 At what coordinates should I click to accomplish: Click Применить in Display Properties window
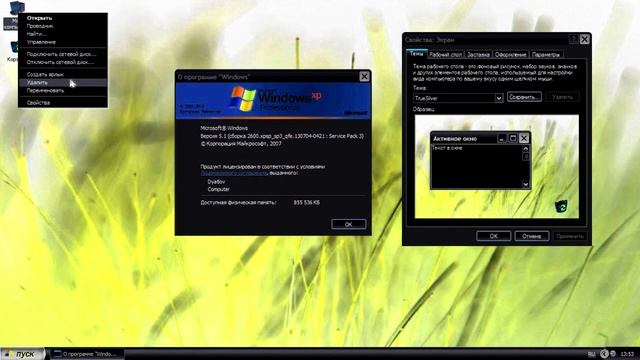tap(570, 236)
